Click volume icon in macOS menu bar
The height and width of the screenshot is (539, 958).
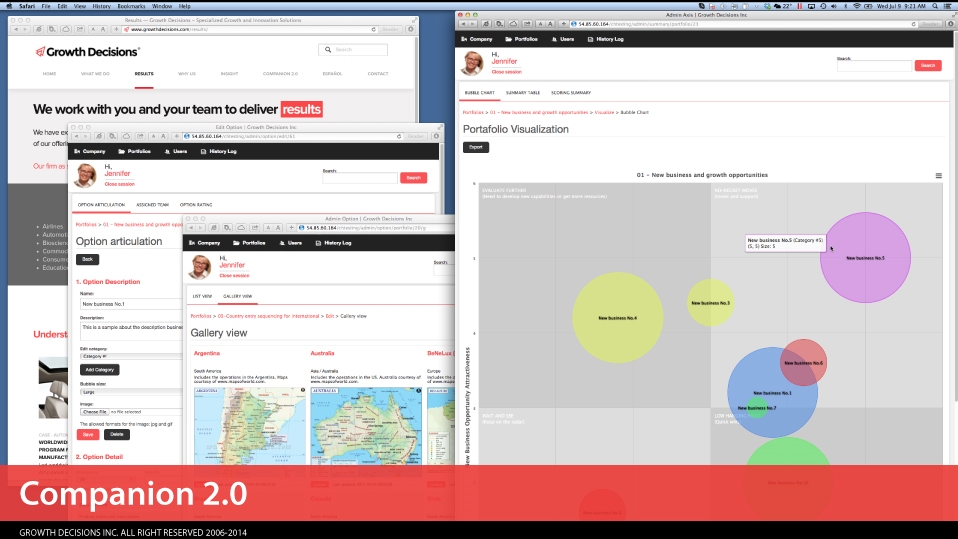(x=834, y=6)
